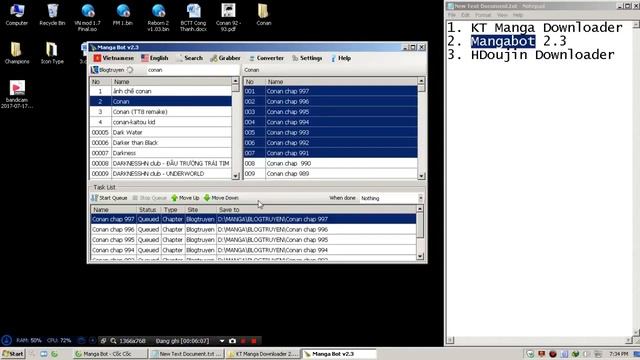Open Conan folder on desktop
640x360 pixels.
[x=264, y=14]
